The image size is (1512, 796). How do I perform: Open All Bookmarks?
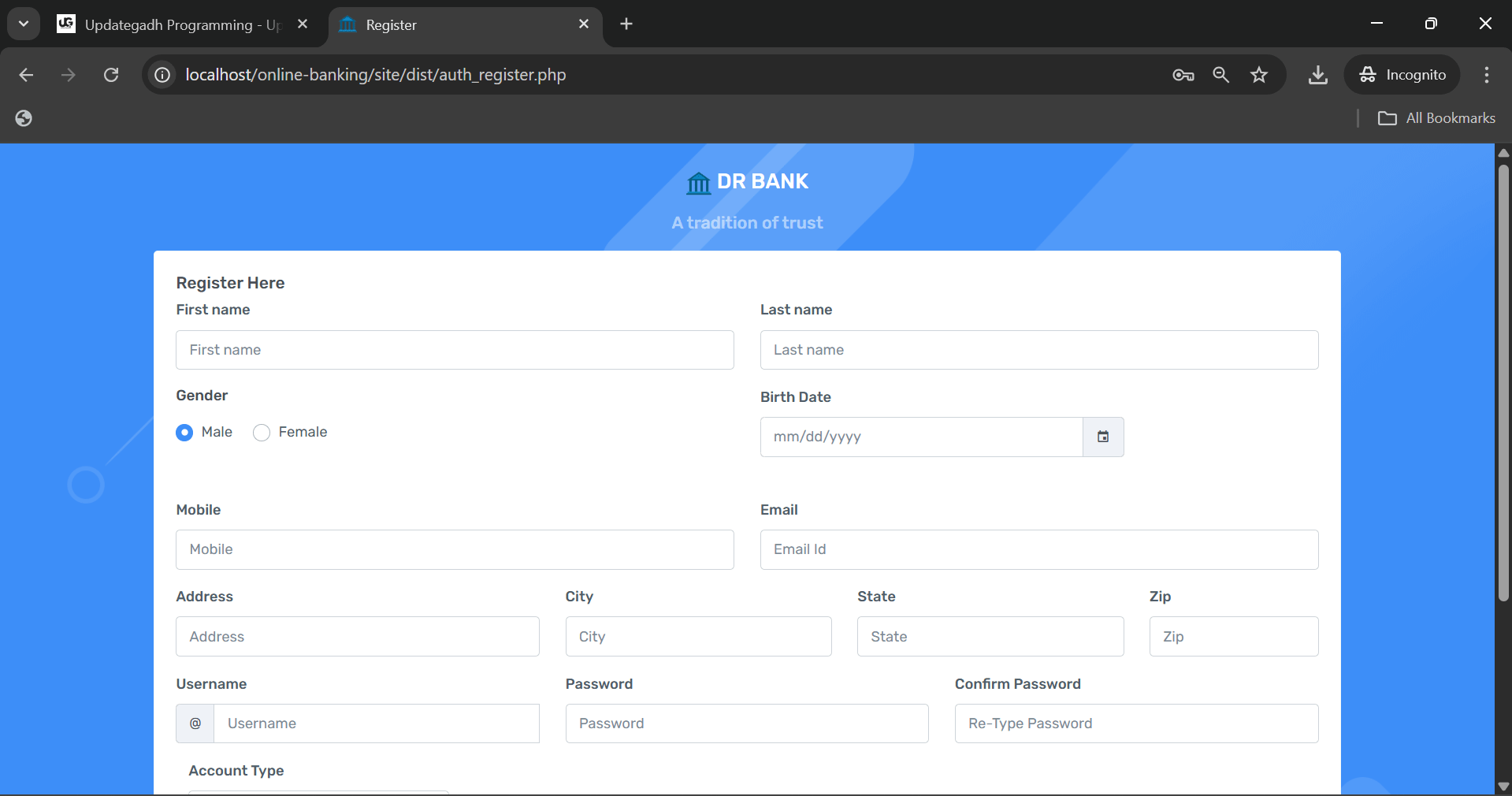[1436, 117]
